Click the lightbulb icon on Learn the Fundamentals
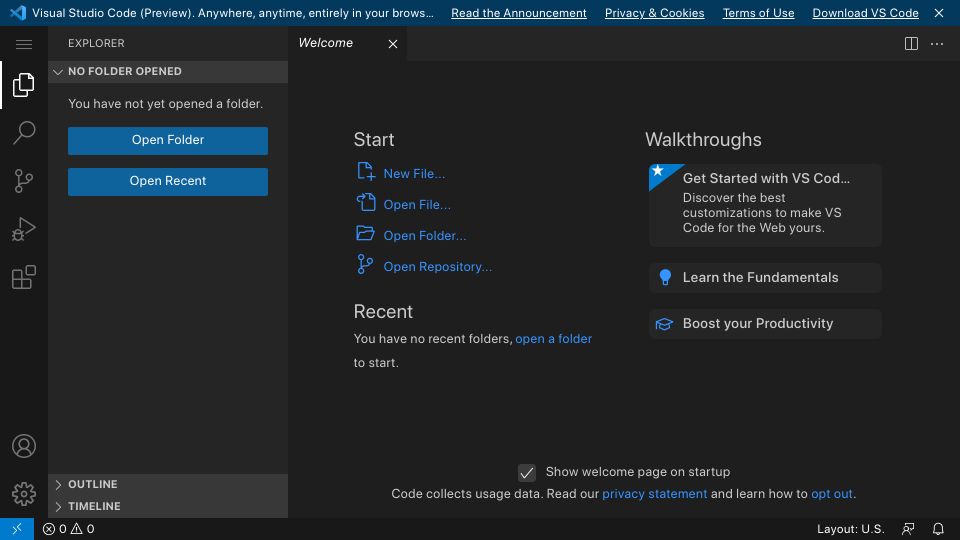 click(665, 277)
